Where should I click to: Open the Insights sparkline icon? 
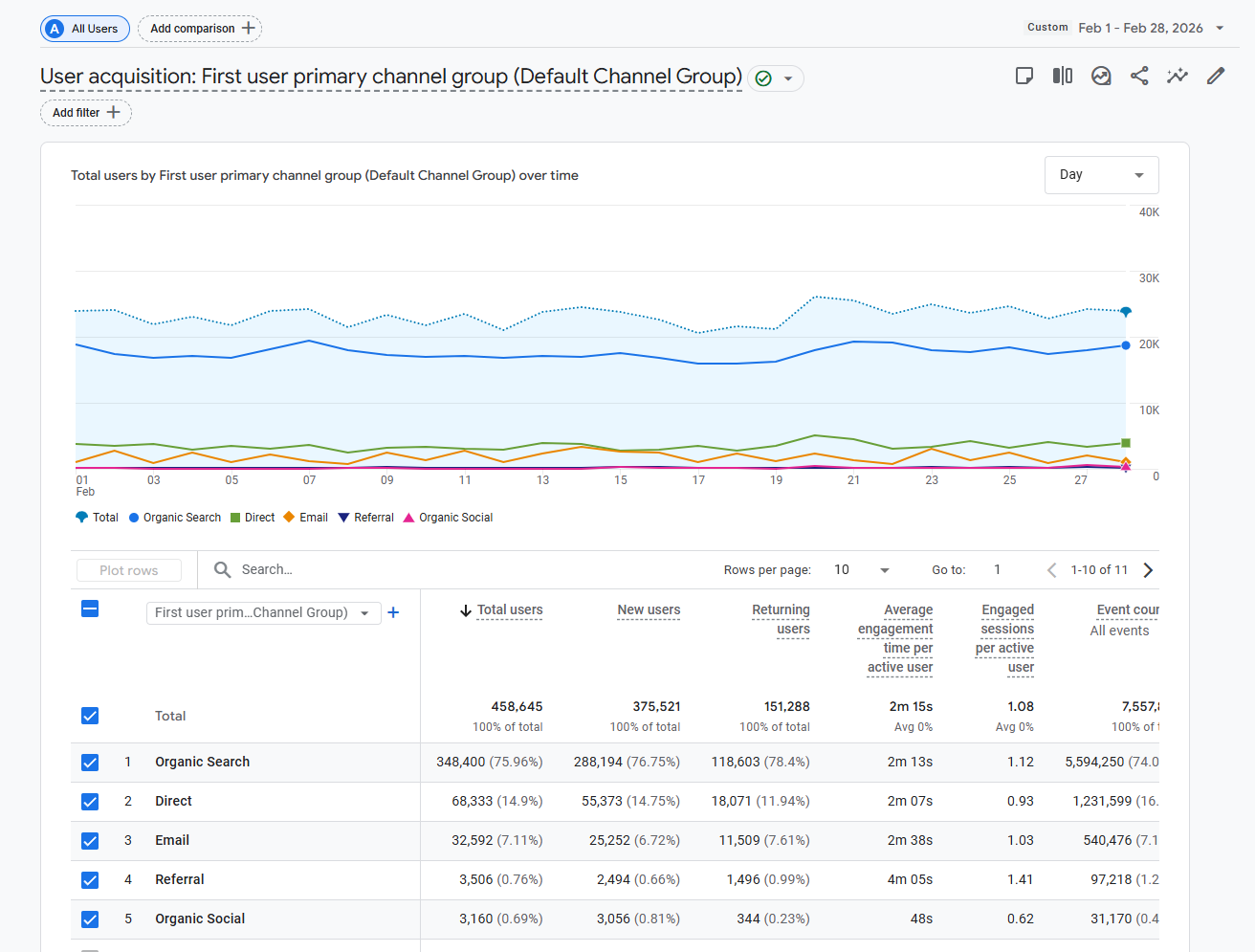(x=1178, y=76)
